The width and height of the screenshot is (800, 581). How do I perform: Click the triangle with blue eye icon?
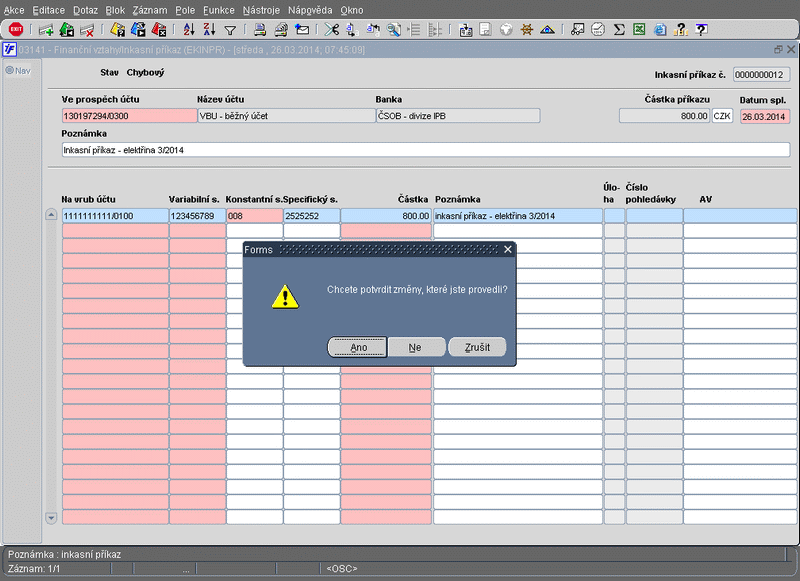pyautogui.click(x=547, y=30)
